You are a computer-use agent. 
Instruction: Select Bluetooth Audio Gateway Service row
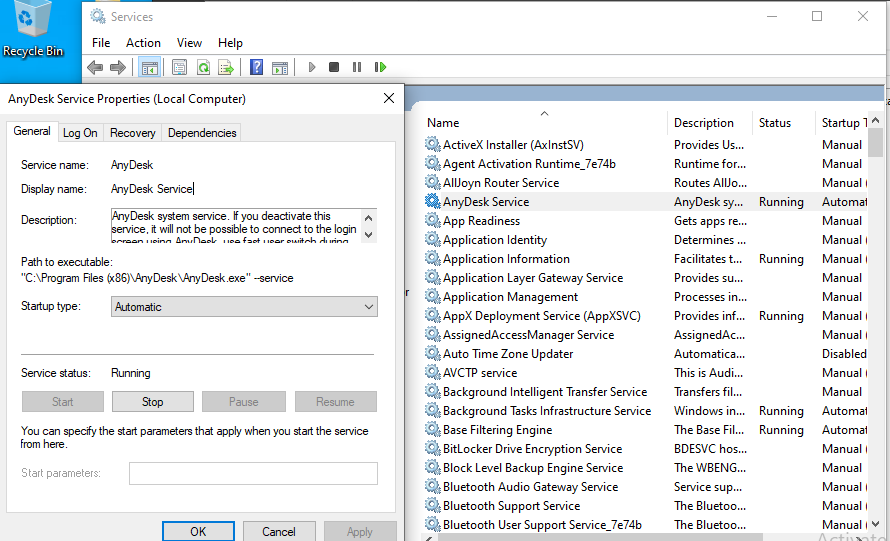(646, 487)
